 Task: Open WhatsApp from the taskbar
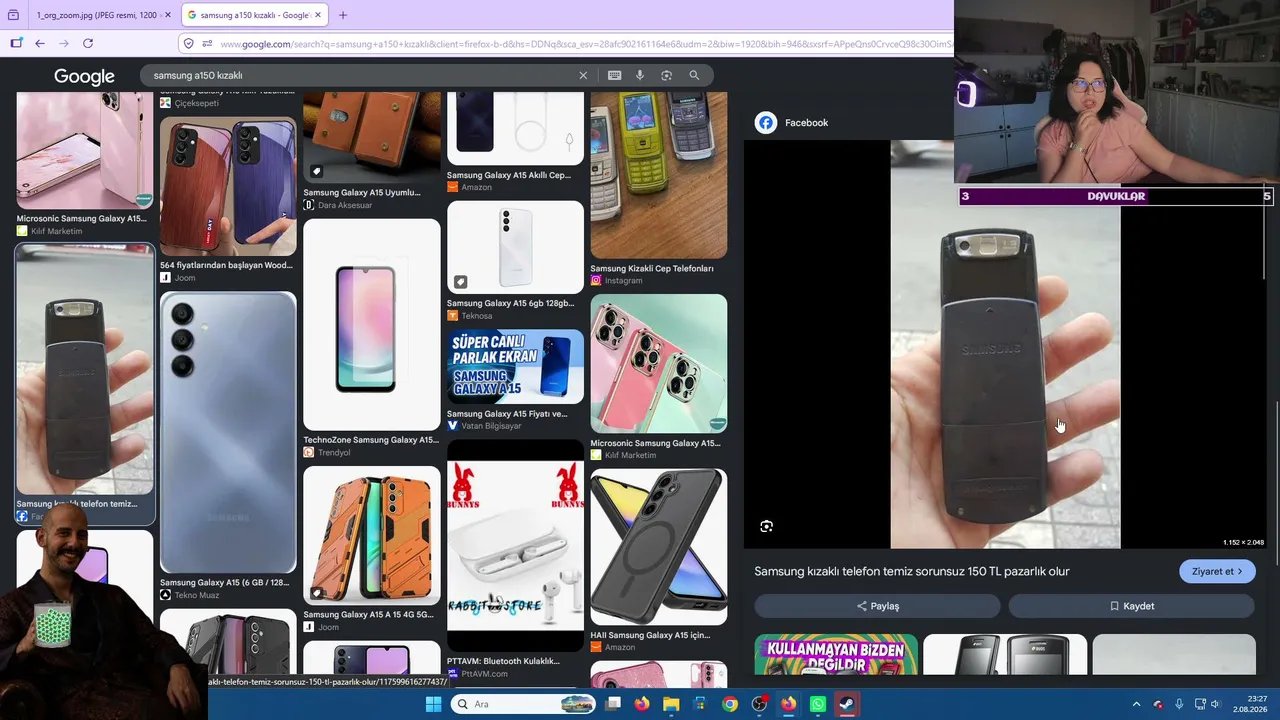(x=818, y=704)
